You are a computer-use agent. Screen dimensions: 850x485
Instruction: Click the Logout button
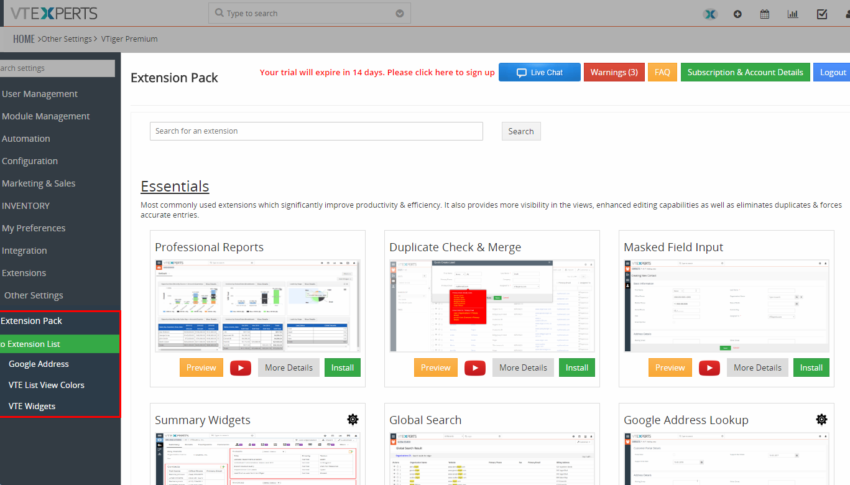coord(832,72)
